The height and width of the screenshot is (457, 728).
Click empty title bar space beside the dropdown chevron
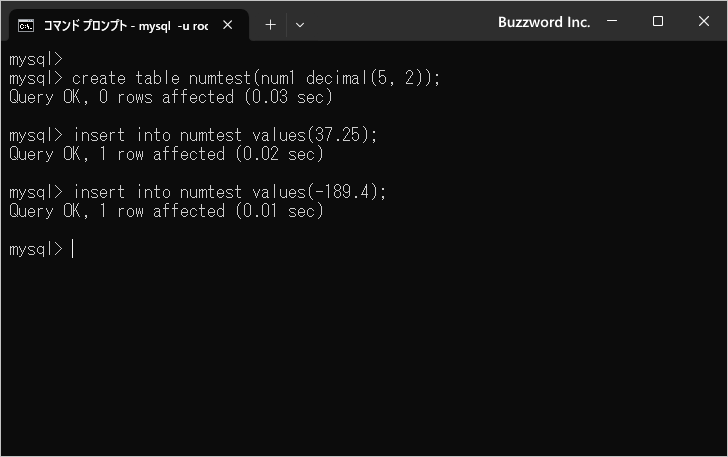tap(399, 23)
